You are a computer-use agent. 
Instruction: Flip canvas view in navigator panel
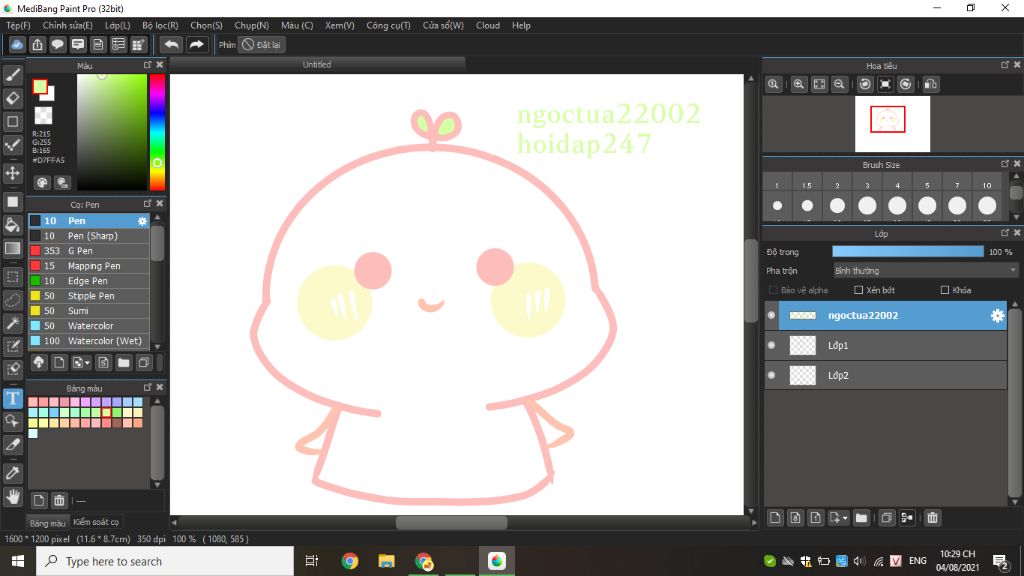pos(931,84)
